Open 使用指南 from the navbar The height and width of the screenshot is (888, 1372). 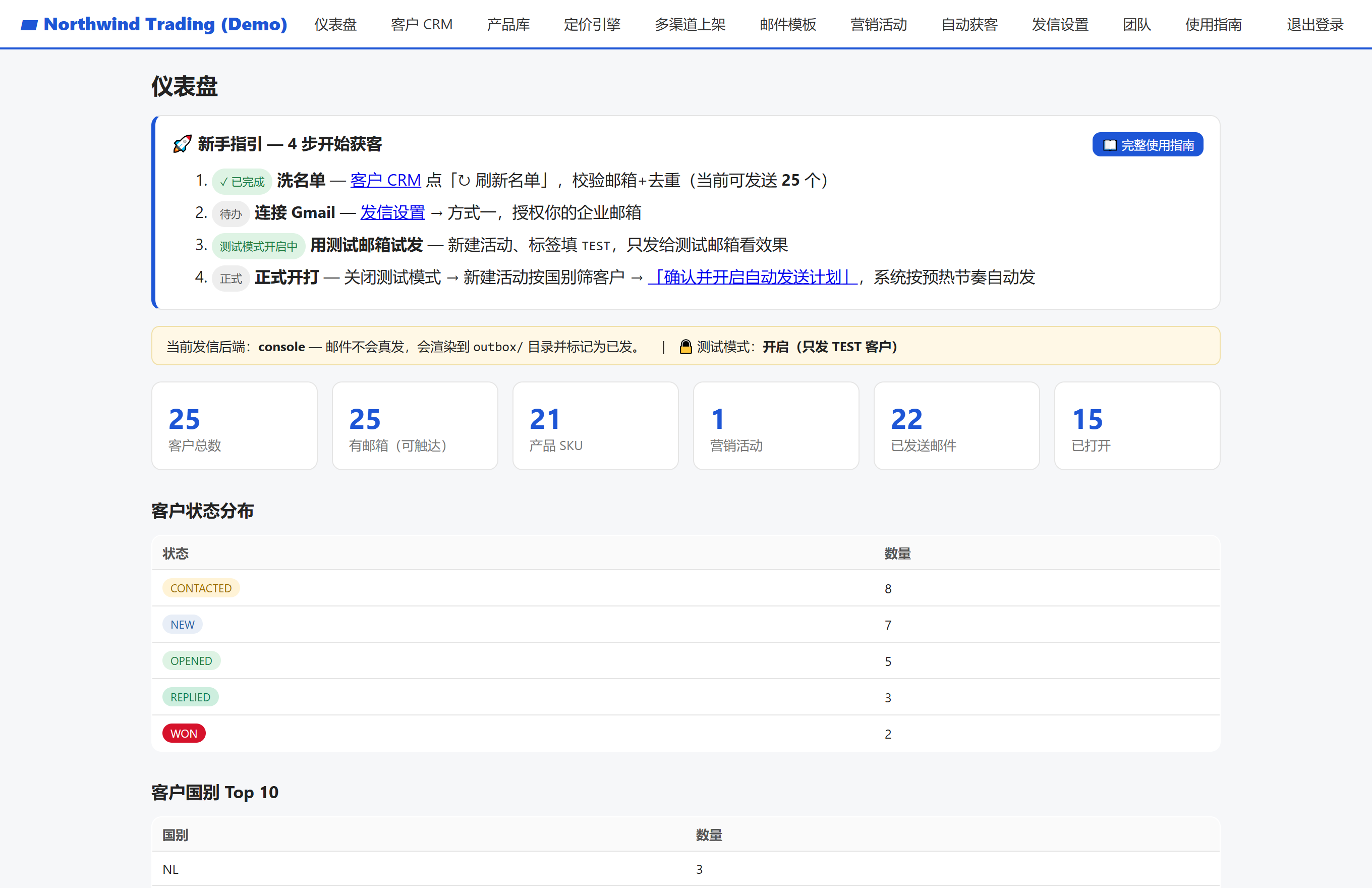pos(1214,24)
